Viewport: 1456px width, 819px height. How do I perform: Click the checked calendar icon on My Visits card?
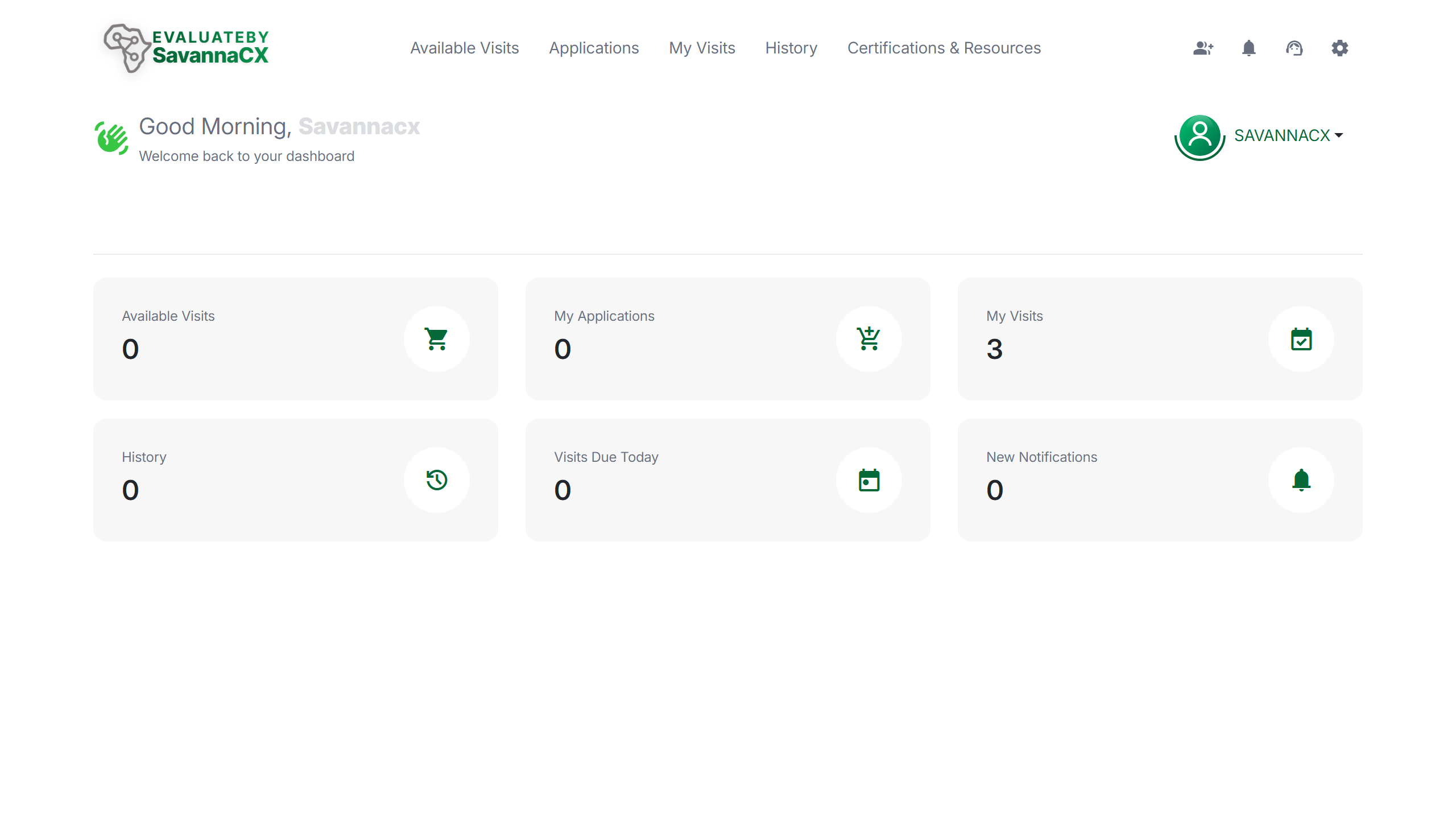click(1301, 338)
